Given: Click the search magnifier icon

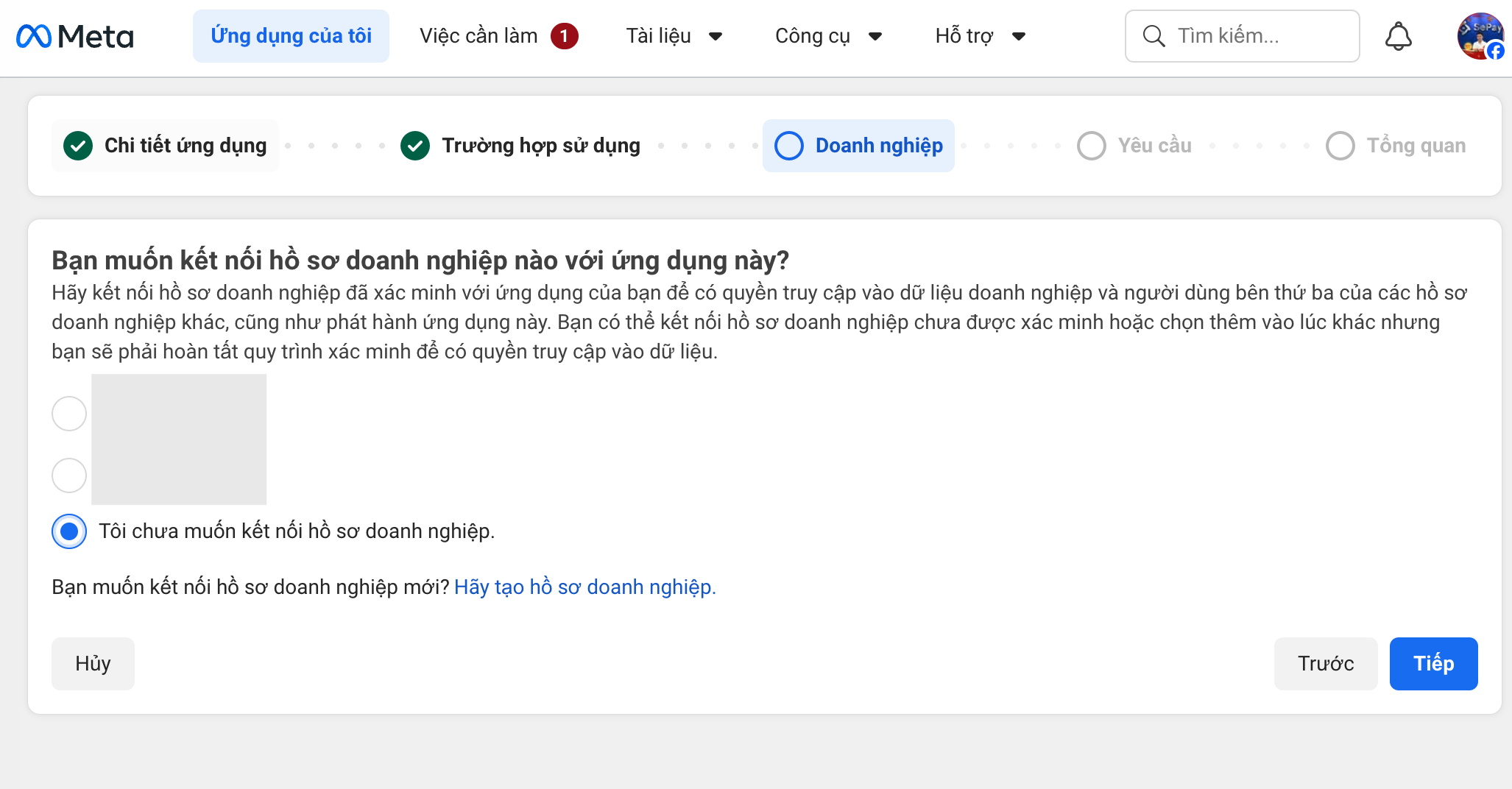Looking at the screenshot, I should click(x=1154, y=35).
